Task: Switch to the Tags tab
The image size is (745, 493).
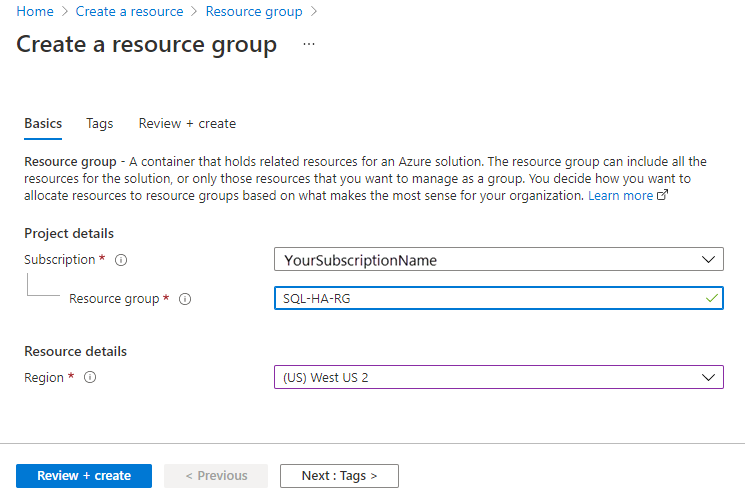Action: point(100,124)
